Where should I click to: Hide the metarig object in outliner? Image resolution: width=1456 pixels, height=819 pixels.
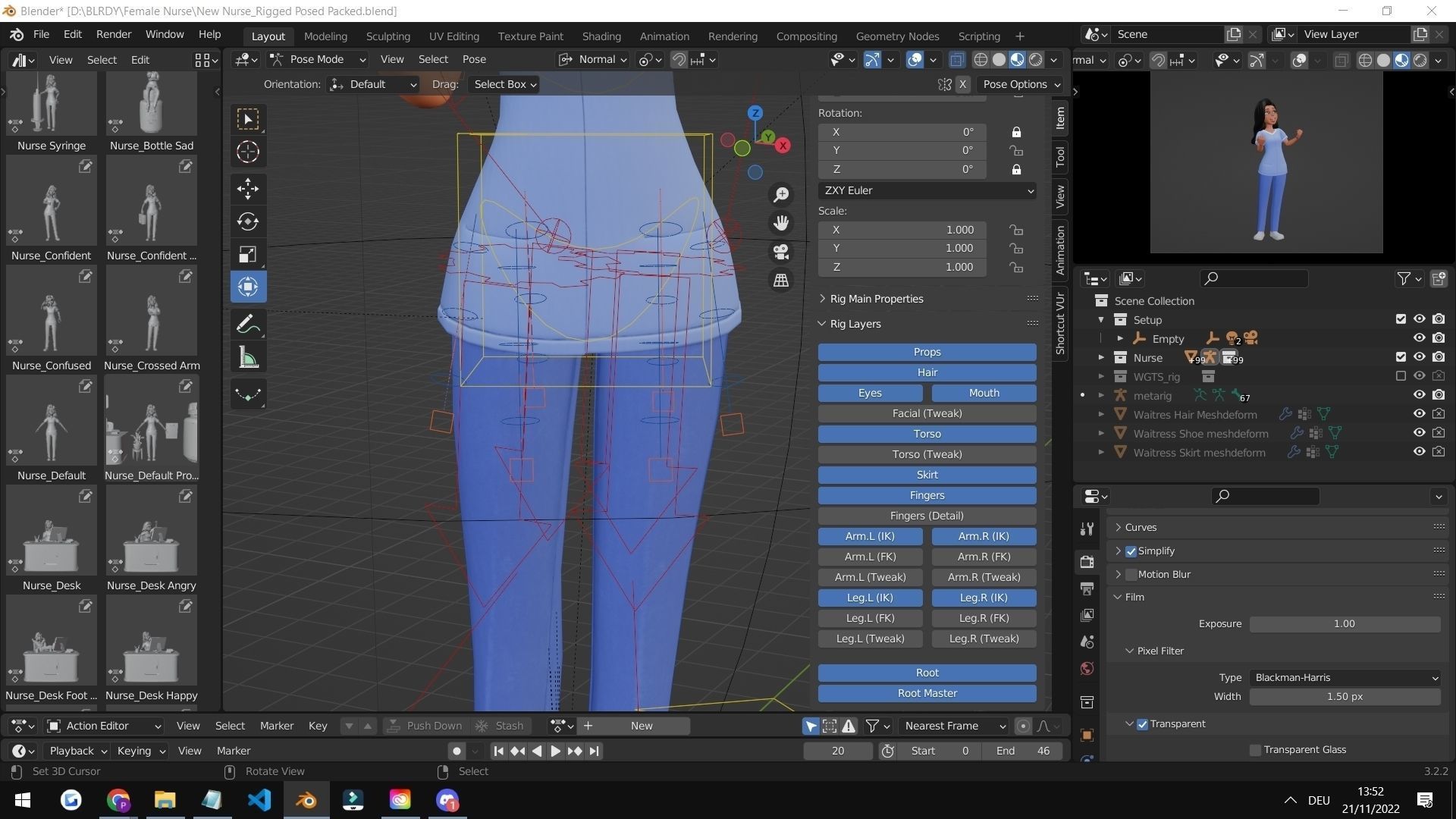(x=1419, y=395)
